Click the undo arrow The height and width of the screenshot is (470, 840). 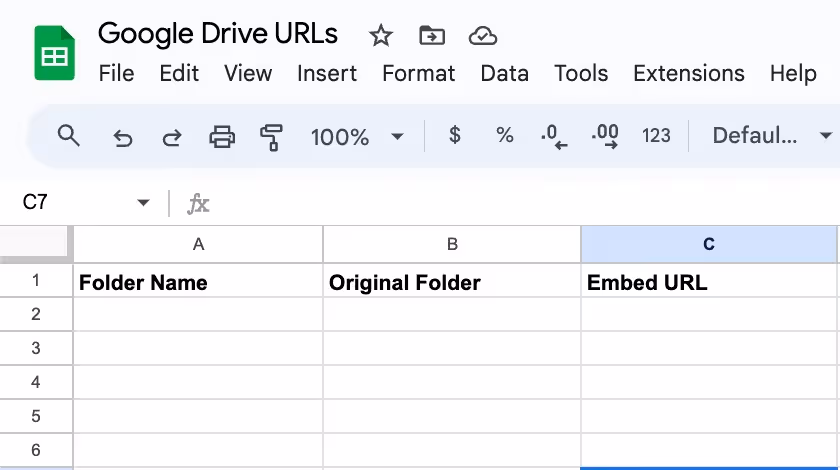(x=123, y=138)
